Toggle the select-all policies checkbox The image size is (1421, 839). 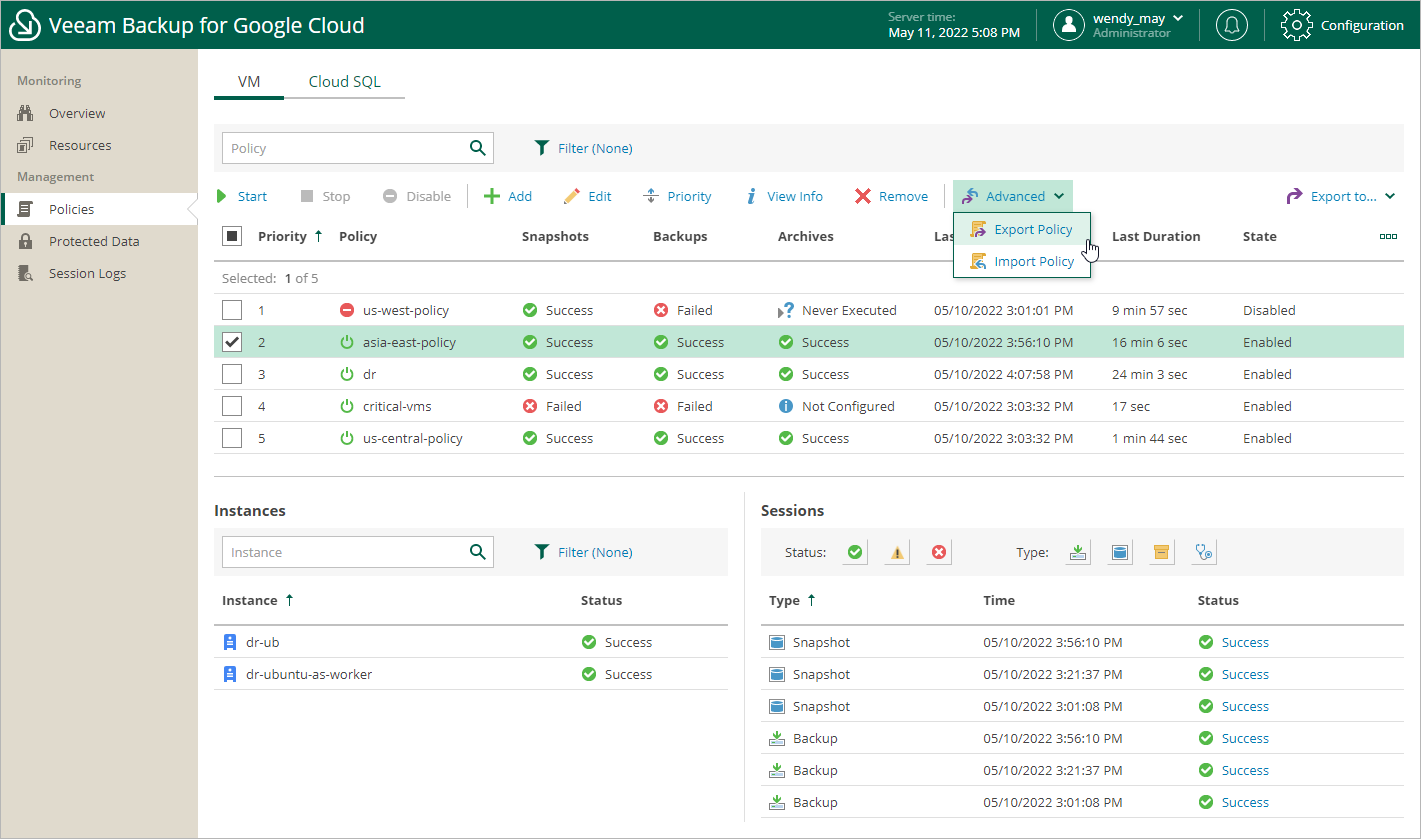point(232,236)
